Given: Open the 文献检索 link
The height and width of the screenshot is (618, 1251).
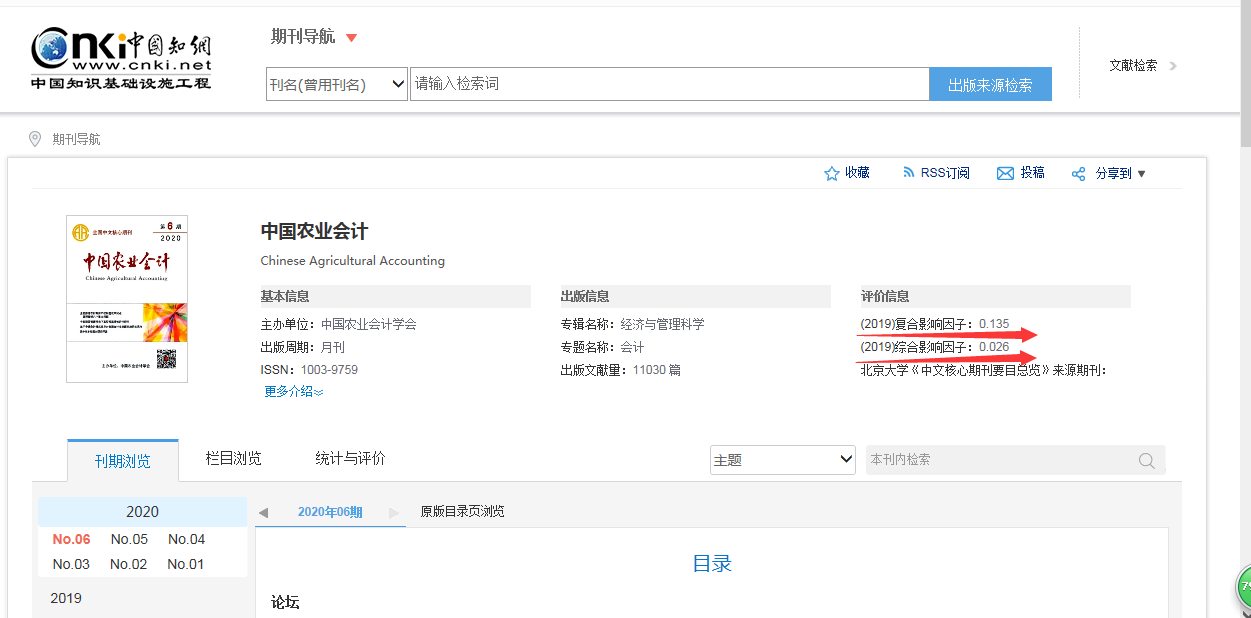Looking at the screenshot, I should (1133, 66).
